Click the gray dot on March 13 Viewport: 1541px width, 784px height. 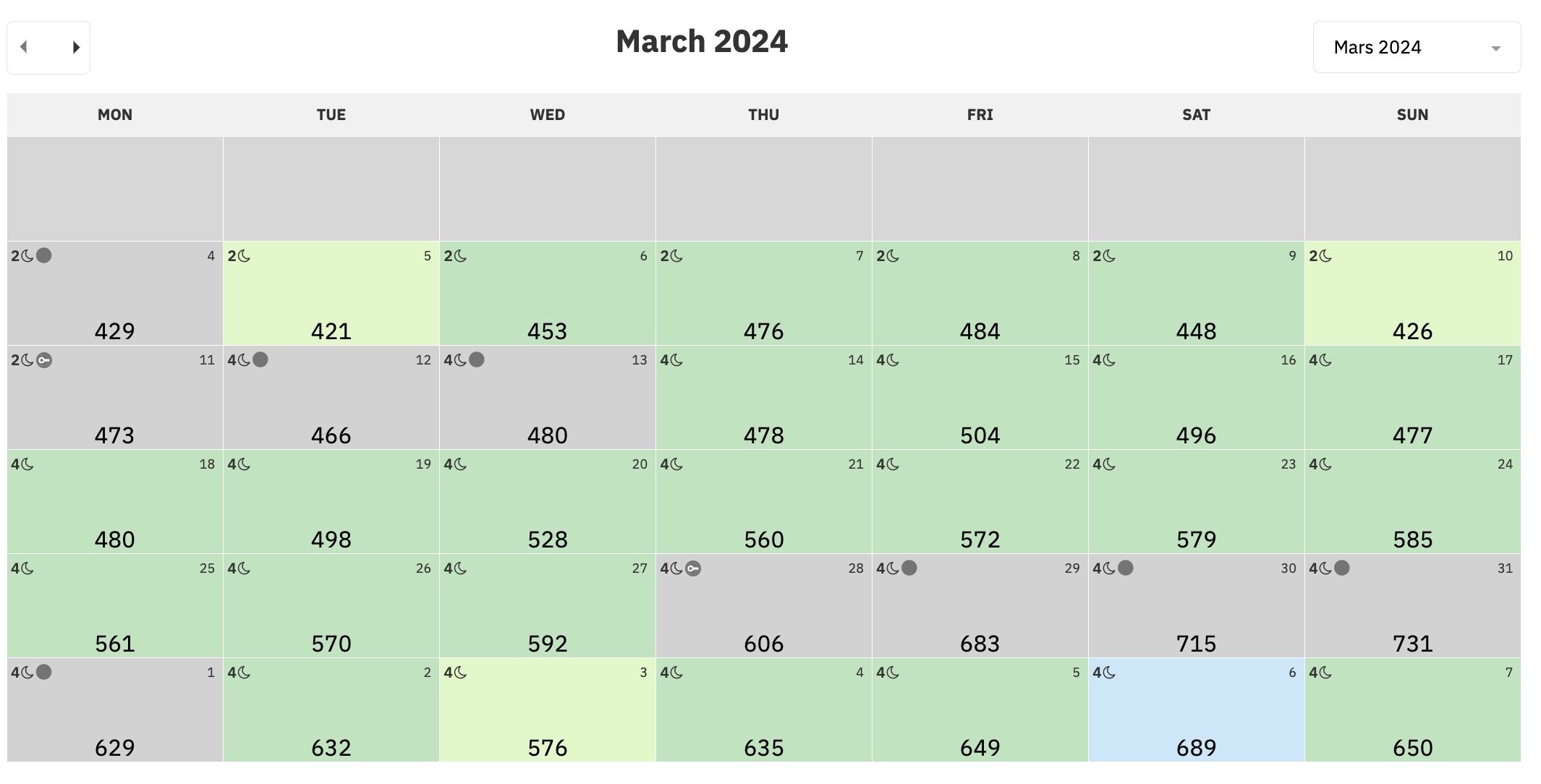pyautogui.click(x=477, y=359)
